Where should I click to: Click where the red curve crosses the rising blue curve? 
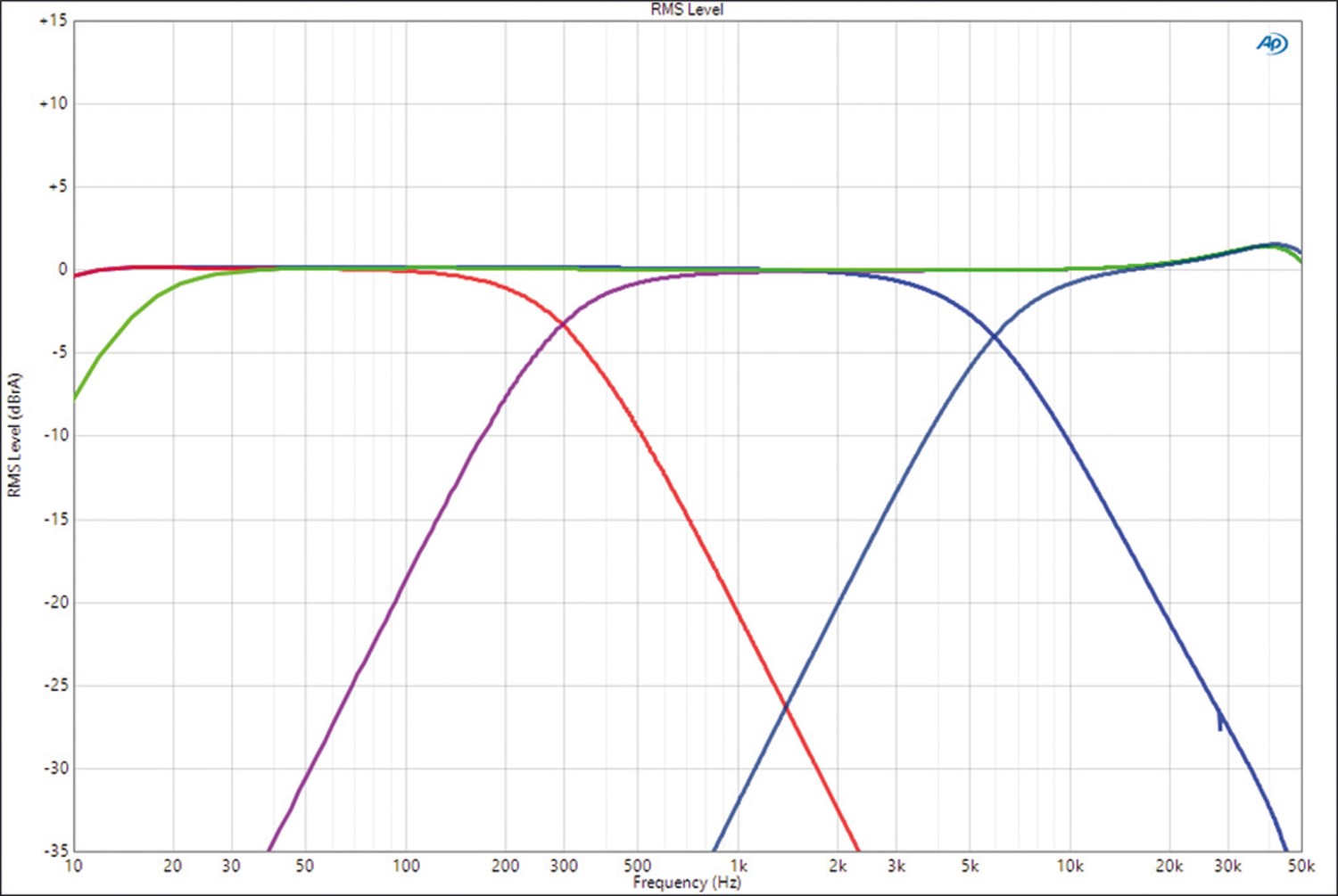[786, 706]
